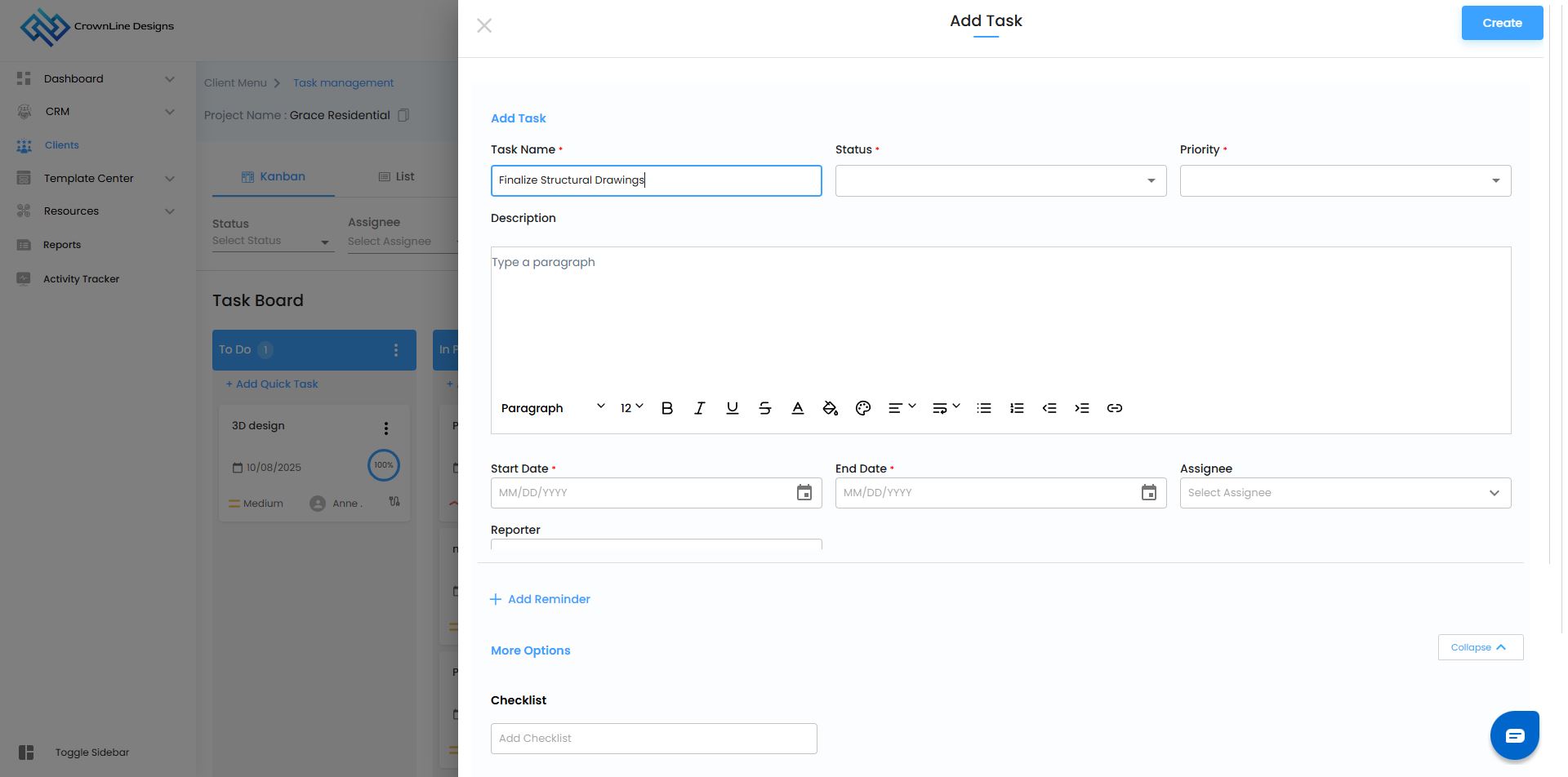This screenshot has width=1568, height=777.
Task: Open the Priority dropdown
Action: [x=1344, y=181]
